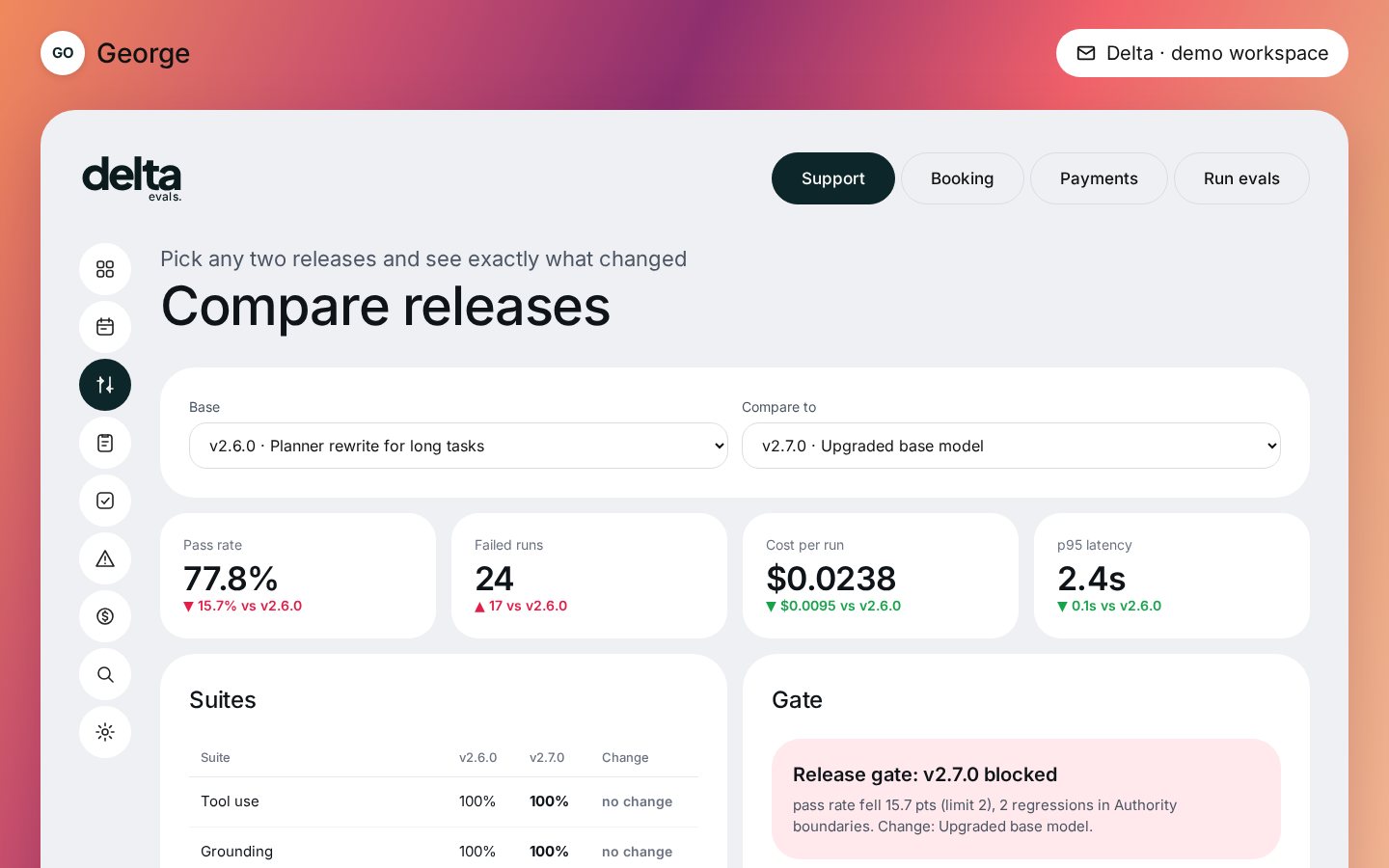Open the calendar icon in sidebar
This screenshot has height=868, width=1389.
tap(105, 327)
